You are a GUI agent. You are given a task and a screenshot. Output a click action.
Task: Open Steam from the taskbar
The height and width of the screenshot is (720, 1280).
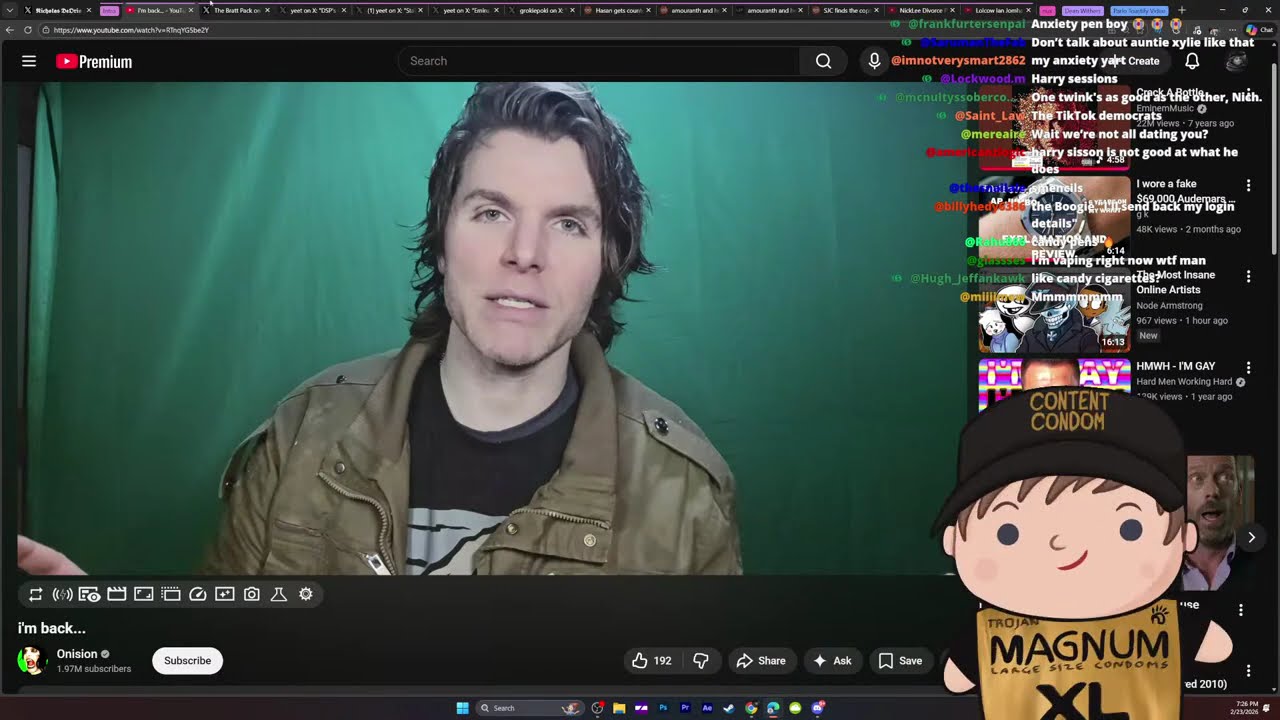(x=729, y=708)
